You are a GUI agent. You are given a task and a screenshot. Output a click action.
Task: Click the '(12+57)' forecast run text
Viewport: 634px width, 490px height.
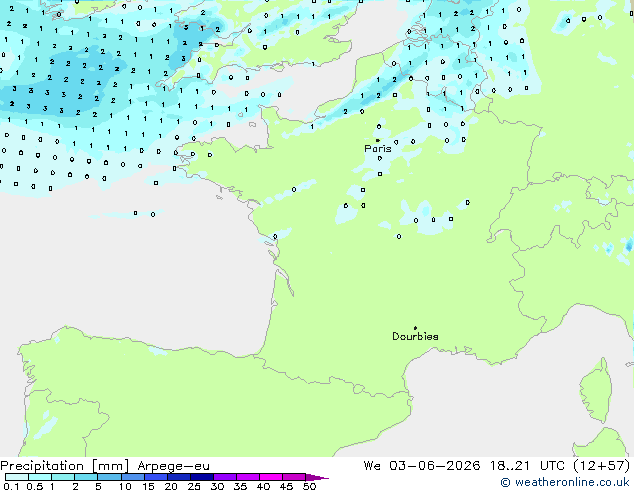(x=602, y=466)
